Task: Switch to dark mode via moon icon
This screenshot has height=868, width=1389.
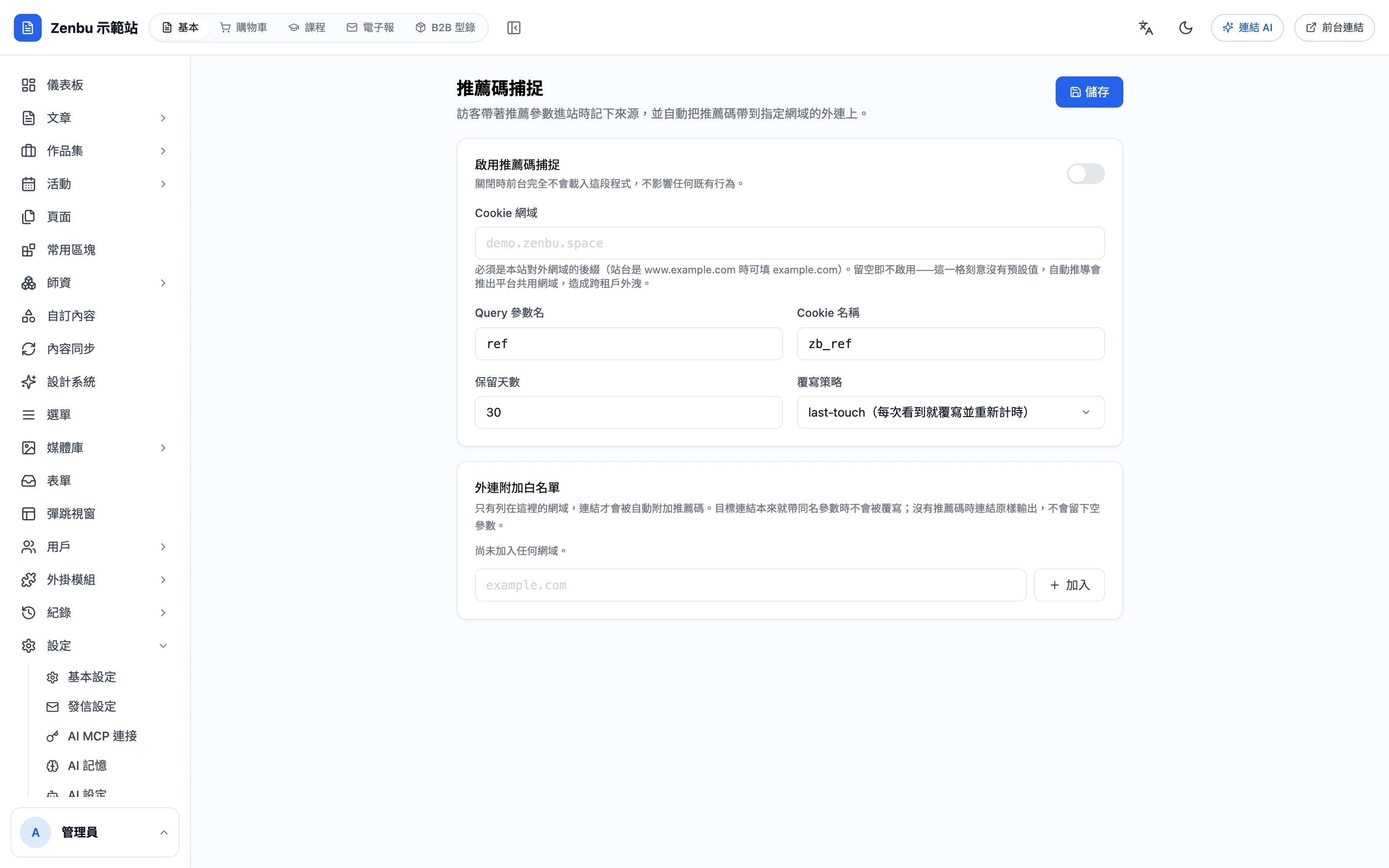Action: pos(1185,27)
